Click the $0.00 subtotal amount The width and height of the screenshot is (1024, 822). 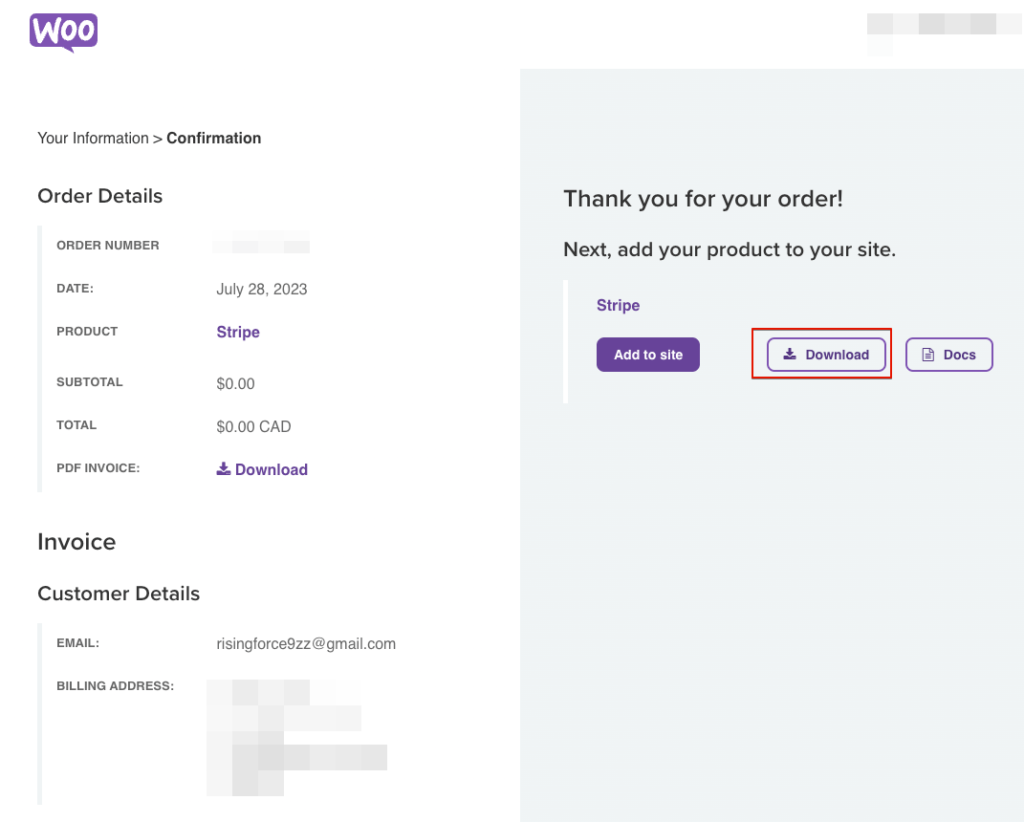pyautogui.click(x=236, y=383)
